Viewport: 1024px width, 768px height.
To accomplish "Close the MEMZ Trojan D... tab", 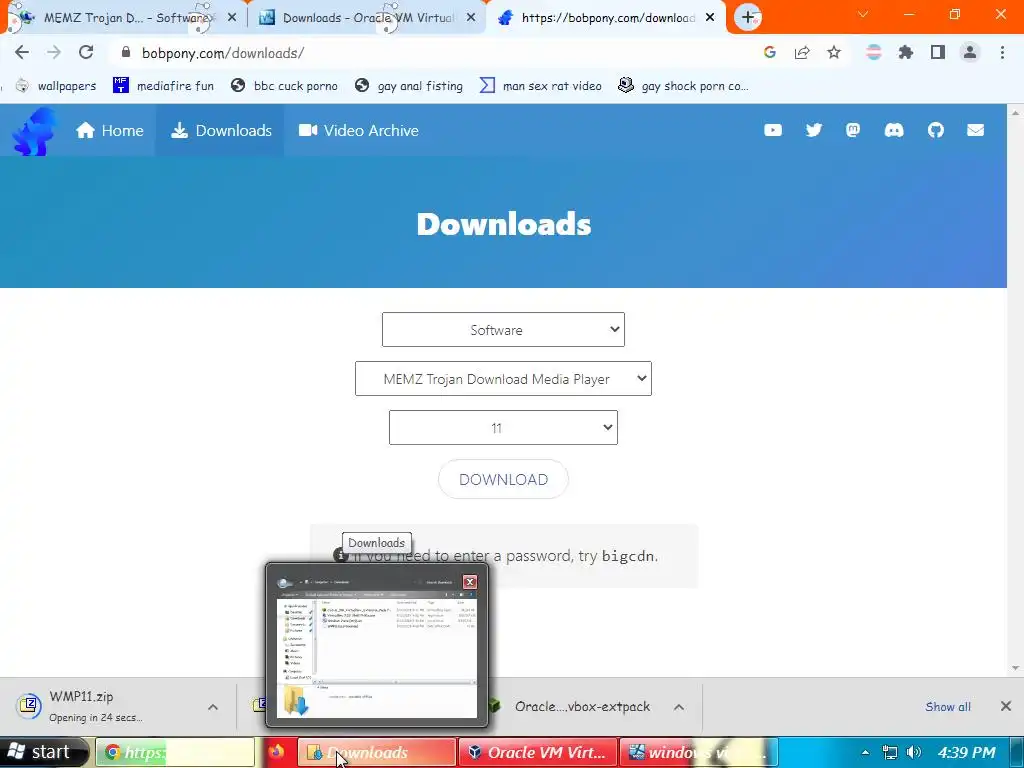I will point(232,18).
